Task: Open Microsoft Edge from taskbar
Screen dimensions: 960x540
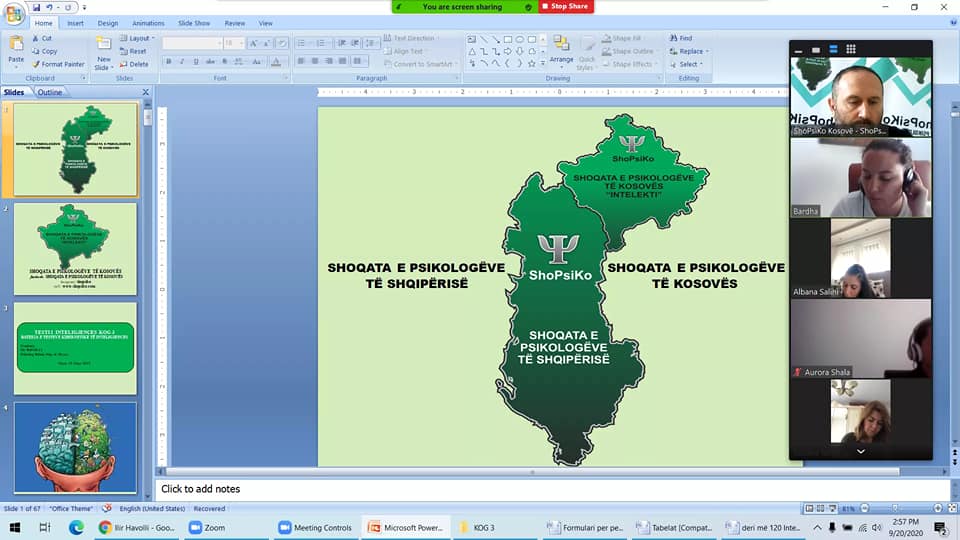Action: [76, 527]
